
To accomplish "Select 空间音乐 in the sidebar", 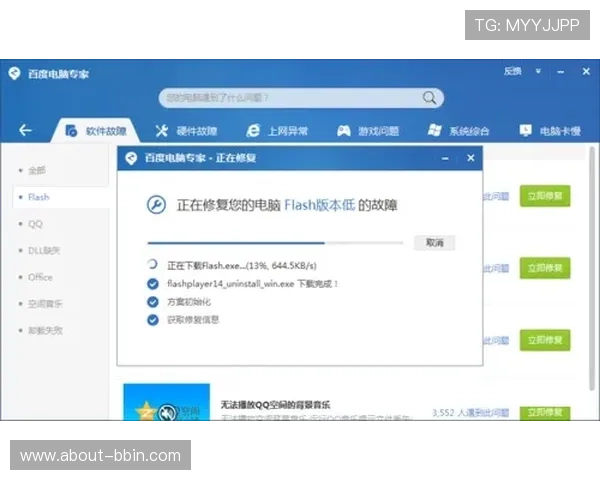I will [x=45, y=304].
